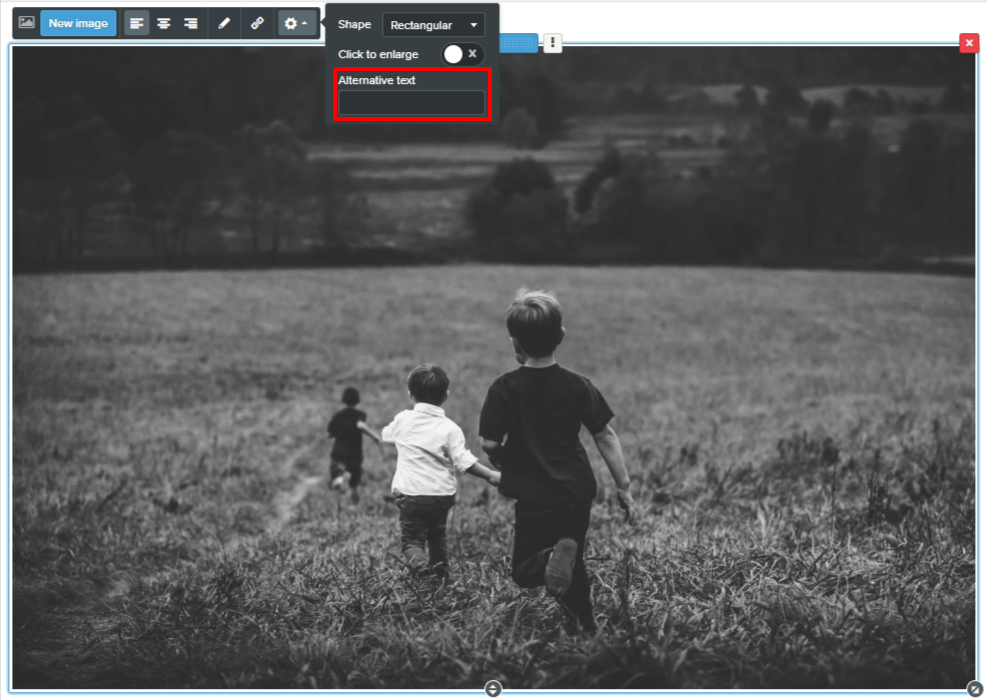Center-align the image
The height and width of the screenshot is (700, 987).
(163, 23)
